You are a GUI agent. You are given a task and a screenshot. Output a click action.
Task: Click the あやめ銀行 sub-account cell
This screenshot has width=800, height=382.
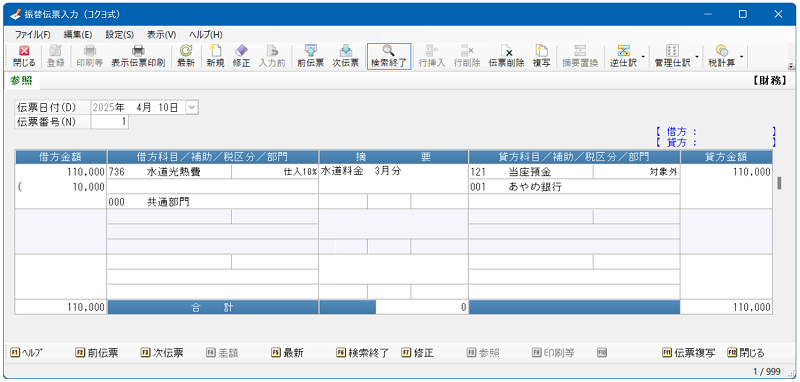click(574, 187)
